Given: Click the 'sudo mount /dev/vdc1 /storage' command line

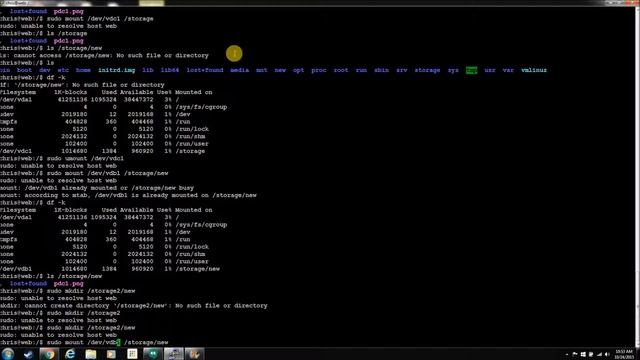Looking at the screenshot, I should click(77, 19).
